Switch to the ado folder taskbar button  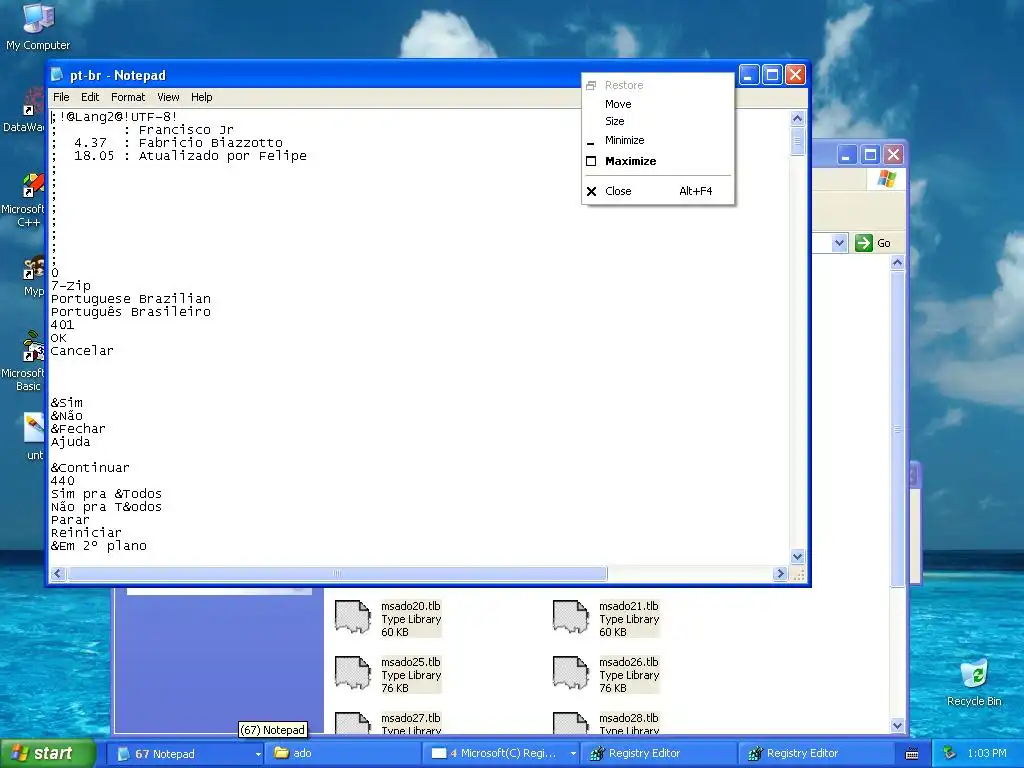point(344,754)
